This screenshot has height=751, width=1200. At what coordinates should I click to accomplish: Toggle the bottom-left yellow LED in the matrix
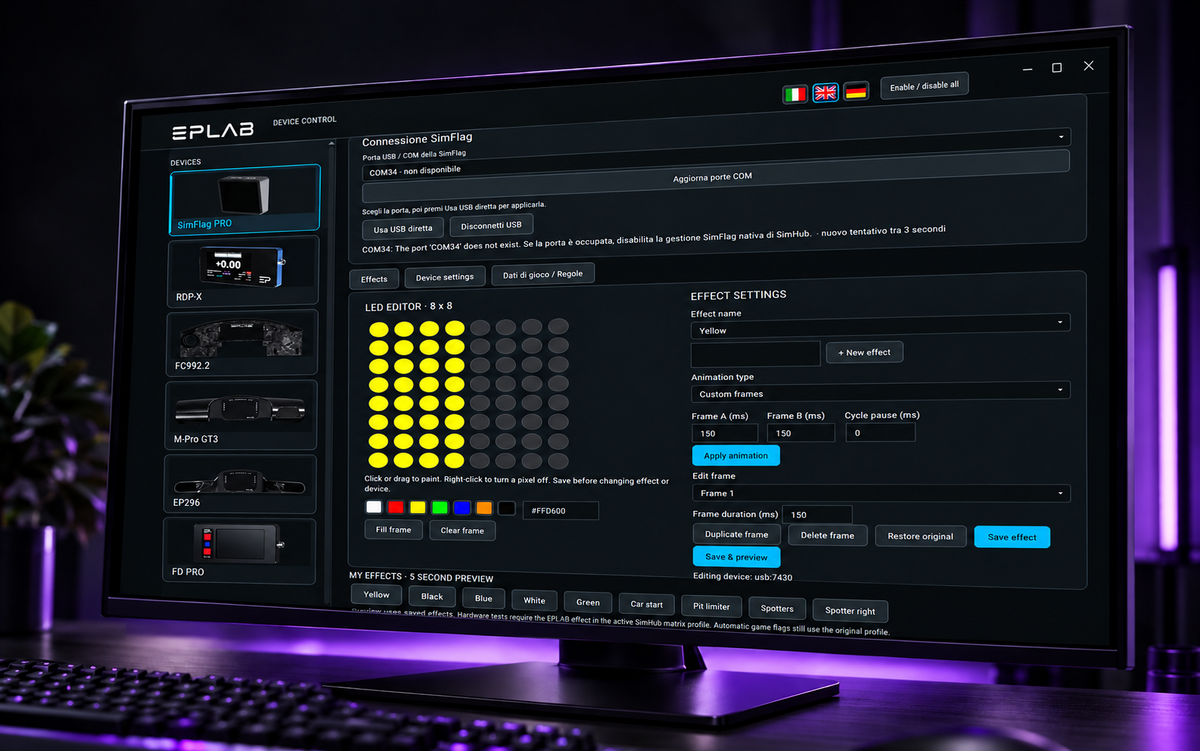point(377,460)
